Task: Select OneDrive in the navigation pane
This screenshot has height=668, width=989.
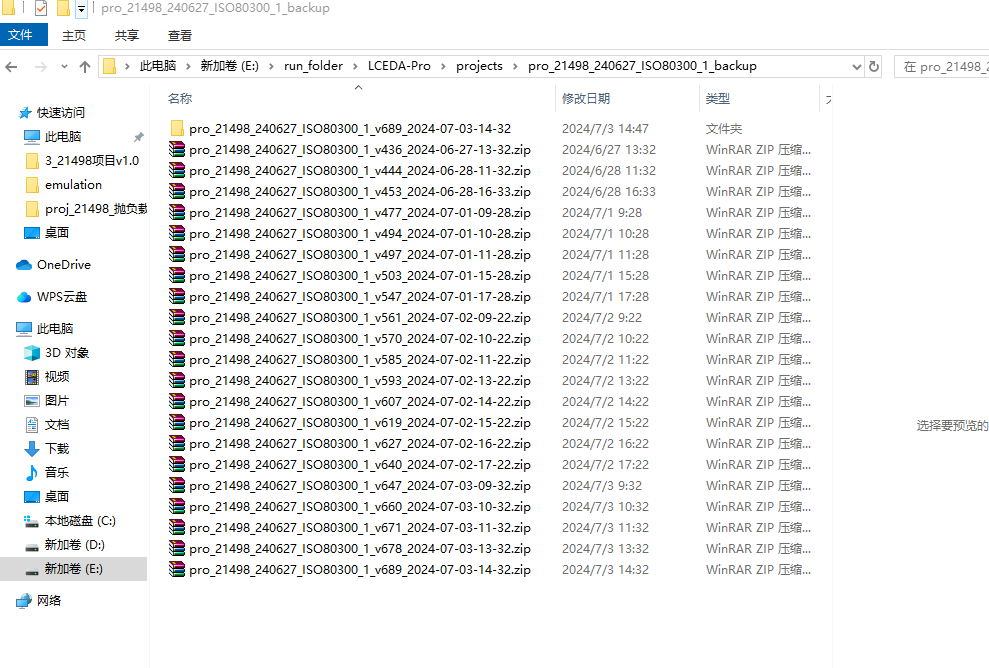Action: pyautogui.click(x=64, y=265)
